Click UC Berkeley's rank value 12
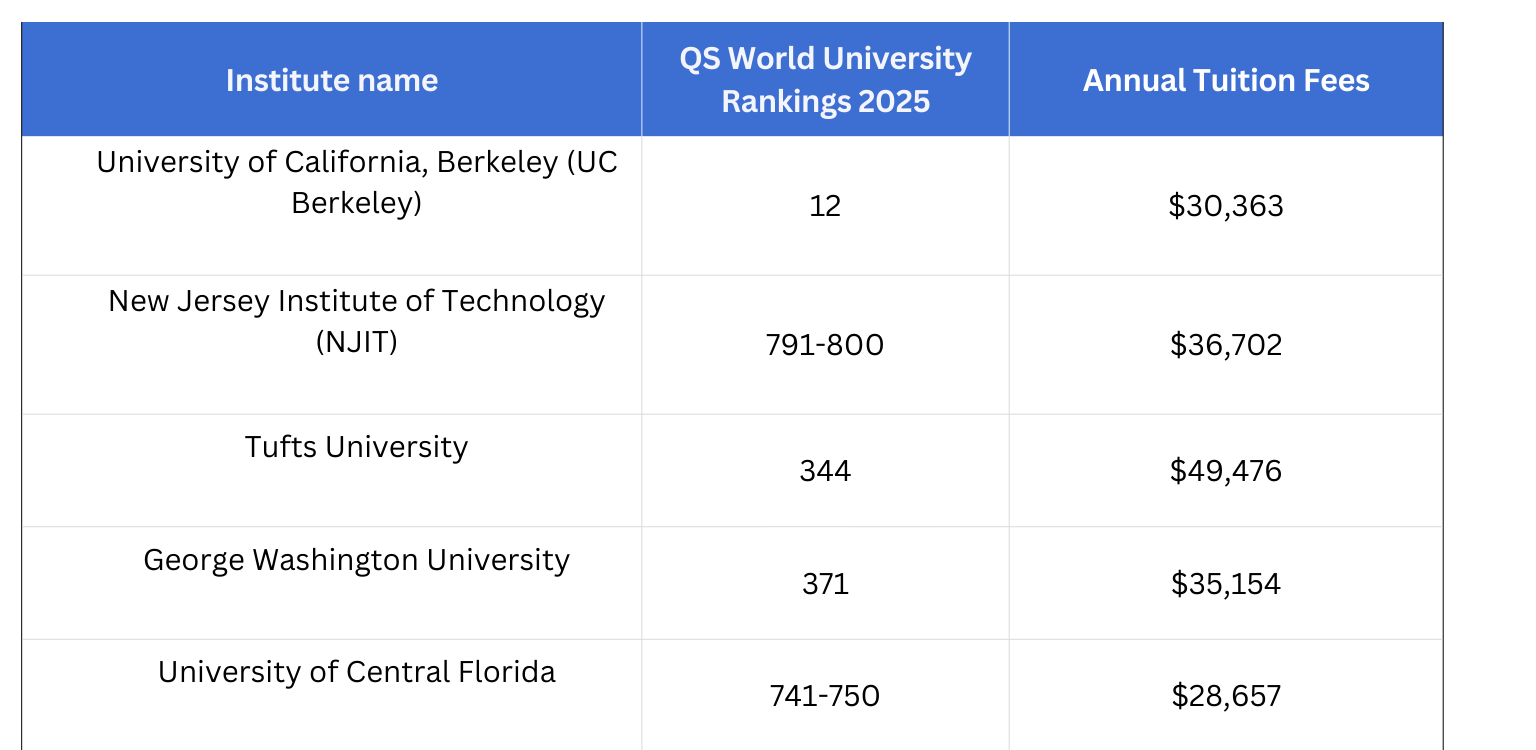 tap(825, 206)
